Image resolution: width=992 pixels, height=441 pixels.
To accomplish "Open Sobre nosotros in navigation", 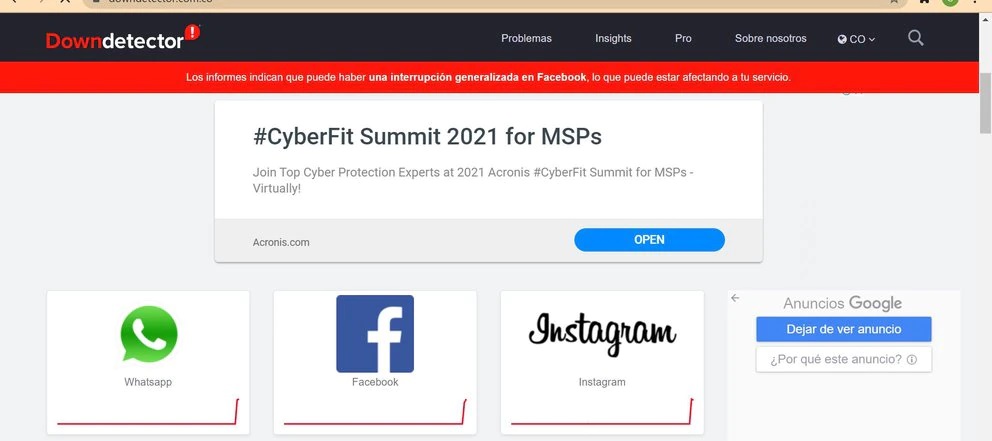I will [771, 39].
